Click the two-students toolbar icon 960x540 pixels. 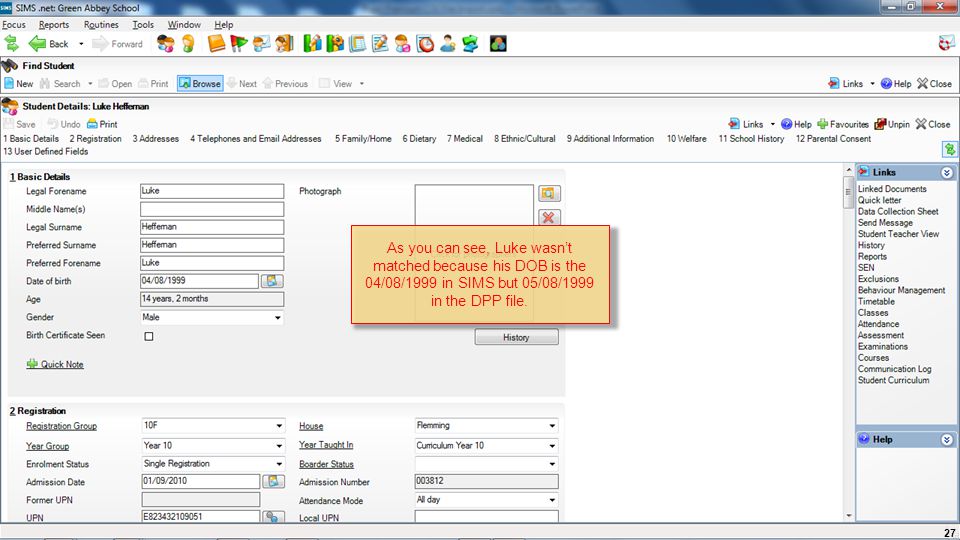pyautogui.click(x=165, y=43)
